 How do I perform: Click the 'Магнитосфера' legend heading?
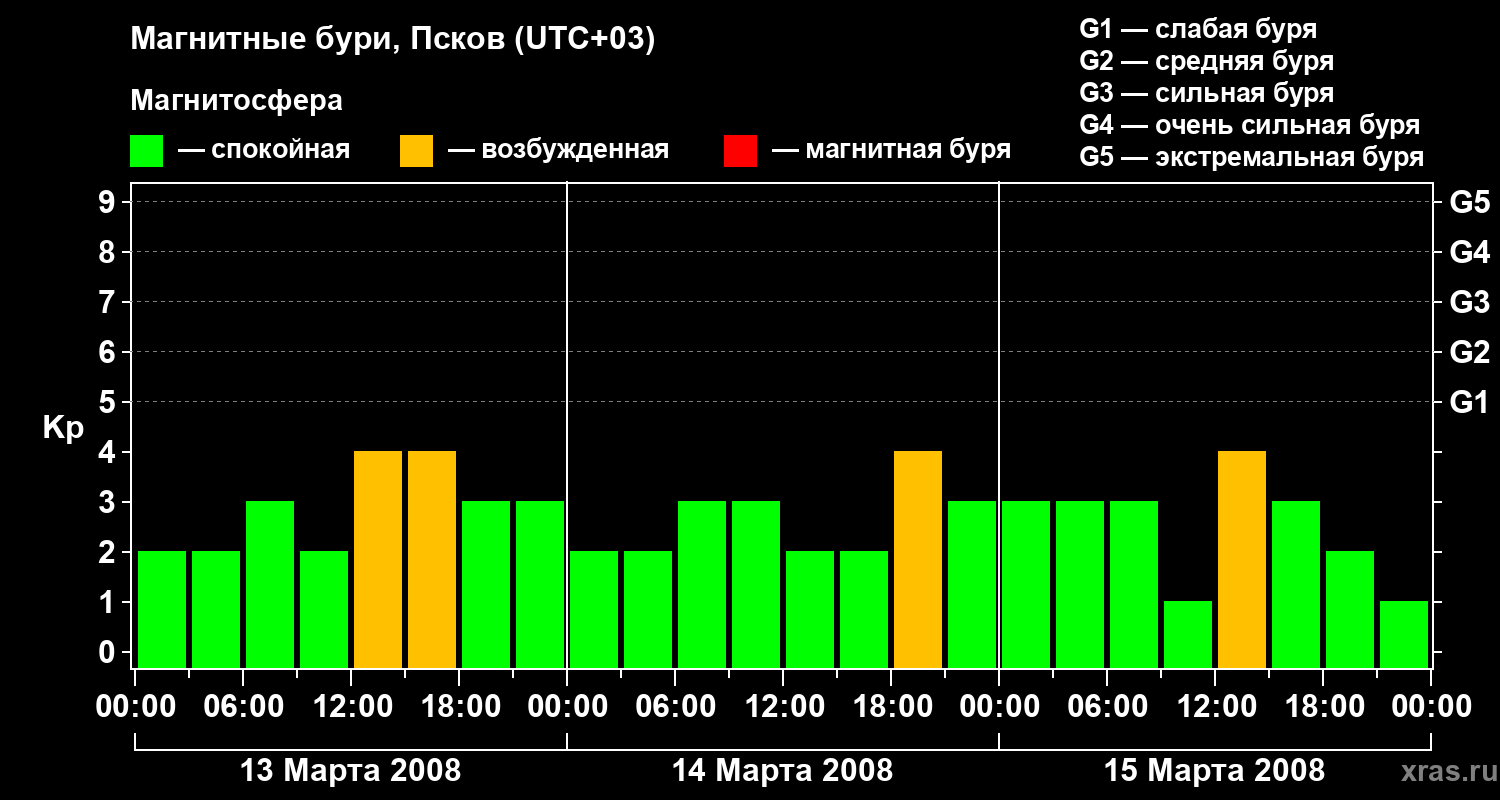tap(236, 101)
